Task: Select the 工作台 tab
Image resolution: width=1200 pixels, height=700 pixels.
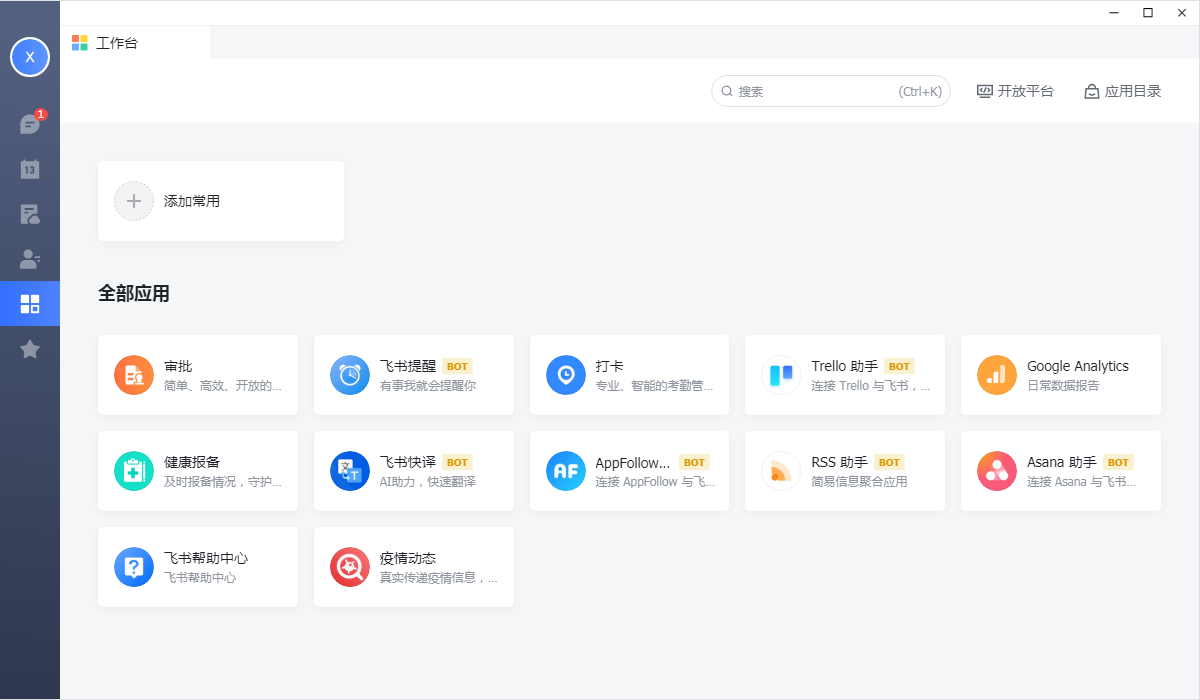Action: coord(135,43)
